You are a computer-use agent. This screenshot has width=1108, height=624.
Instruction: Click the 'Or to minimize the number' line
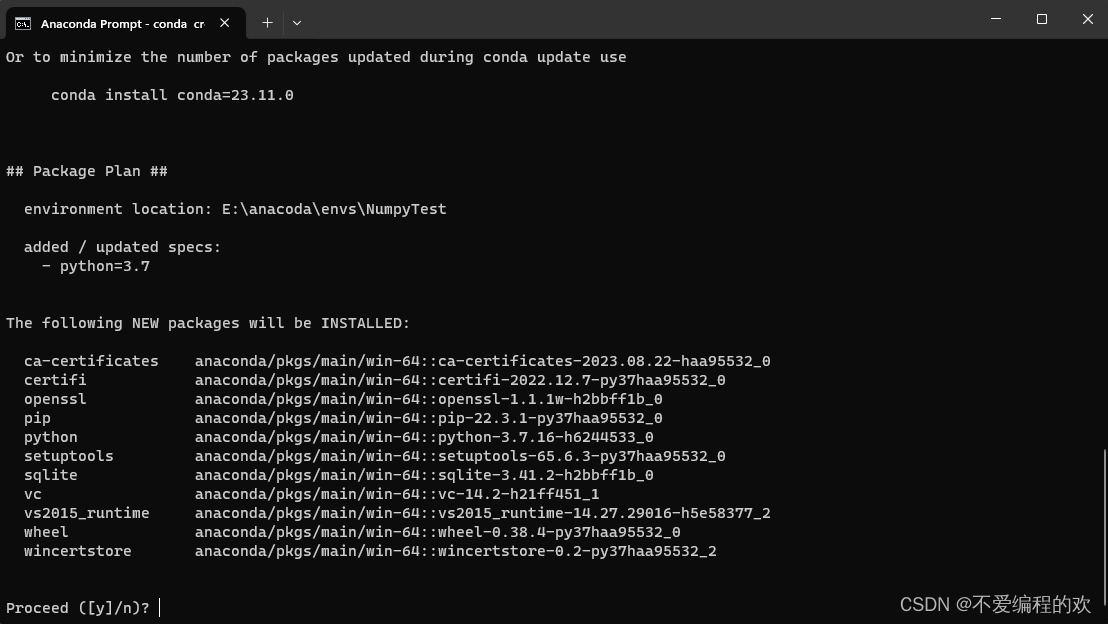316,57
